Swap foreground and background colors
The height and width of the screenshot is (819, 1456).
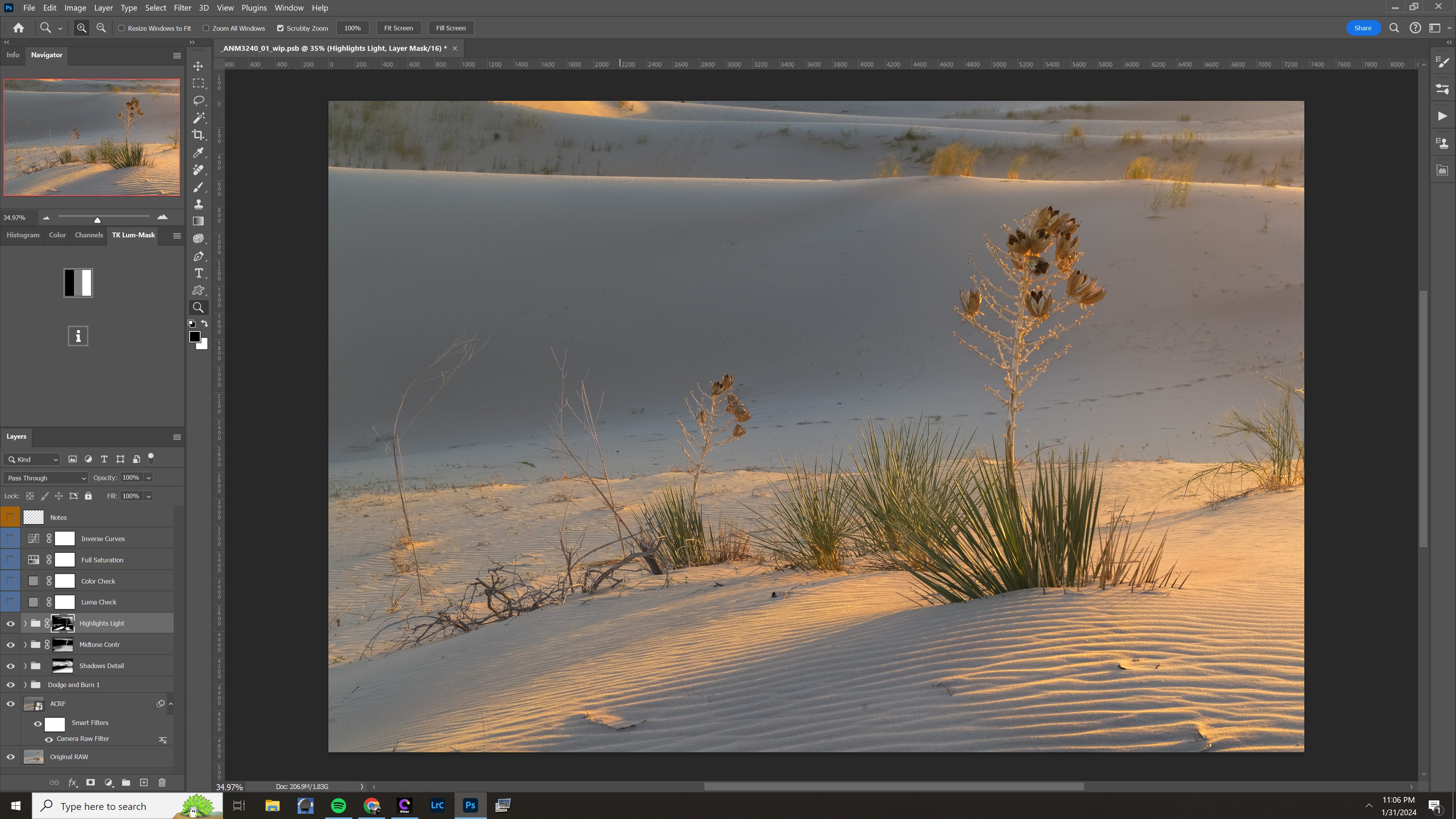[x=205, y=323]
